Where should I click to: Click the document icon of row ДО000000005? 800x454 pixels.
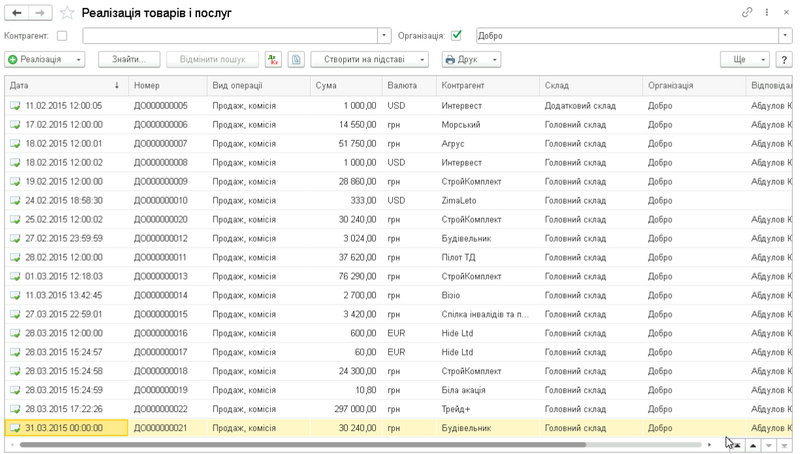click(15, 105)
